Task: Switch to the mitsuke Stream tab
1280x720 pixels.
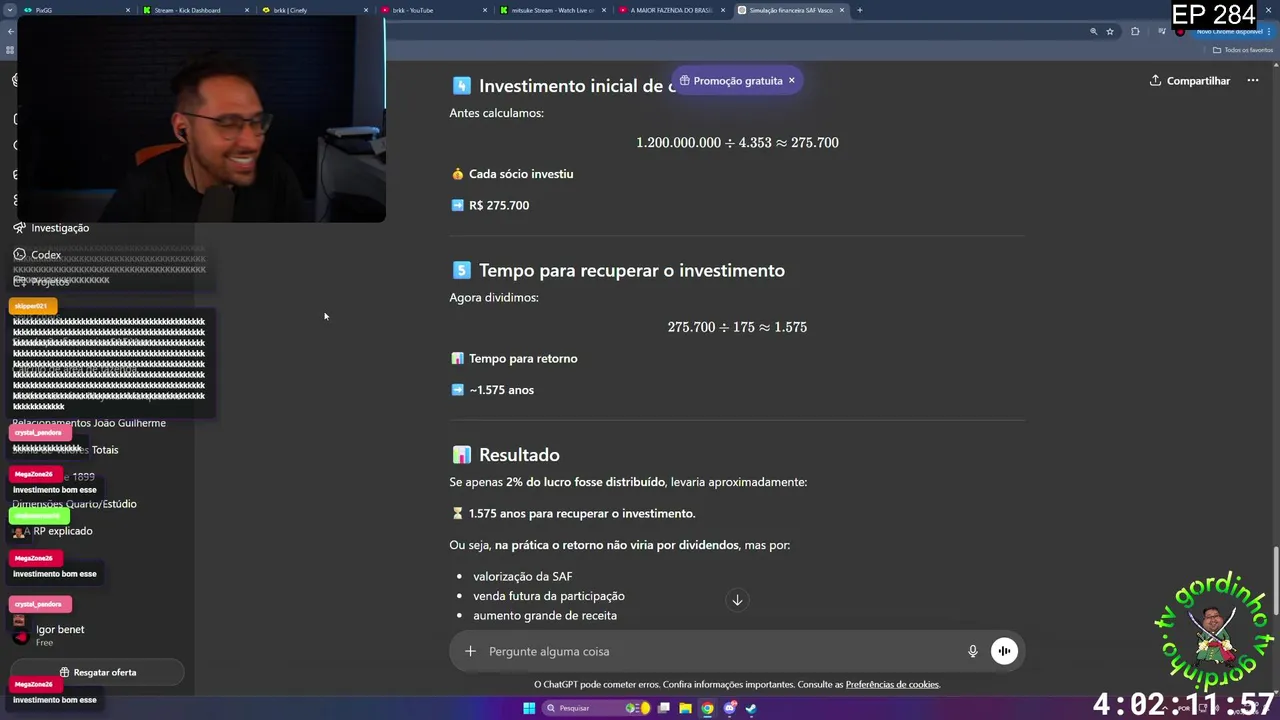Action: click(x=552, y=10)
